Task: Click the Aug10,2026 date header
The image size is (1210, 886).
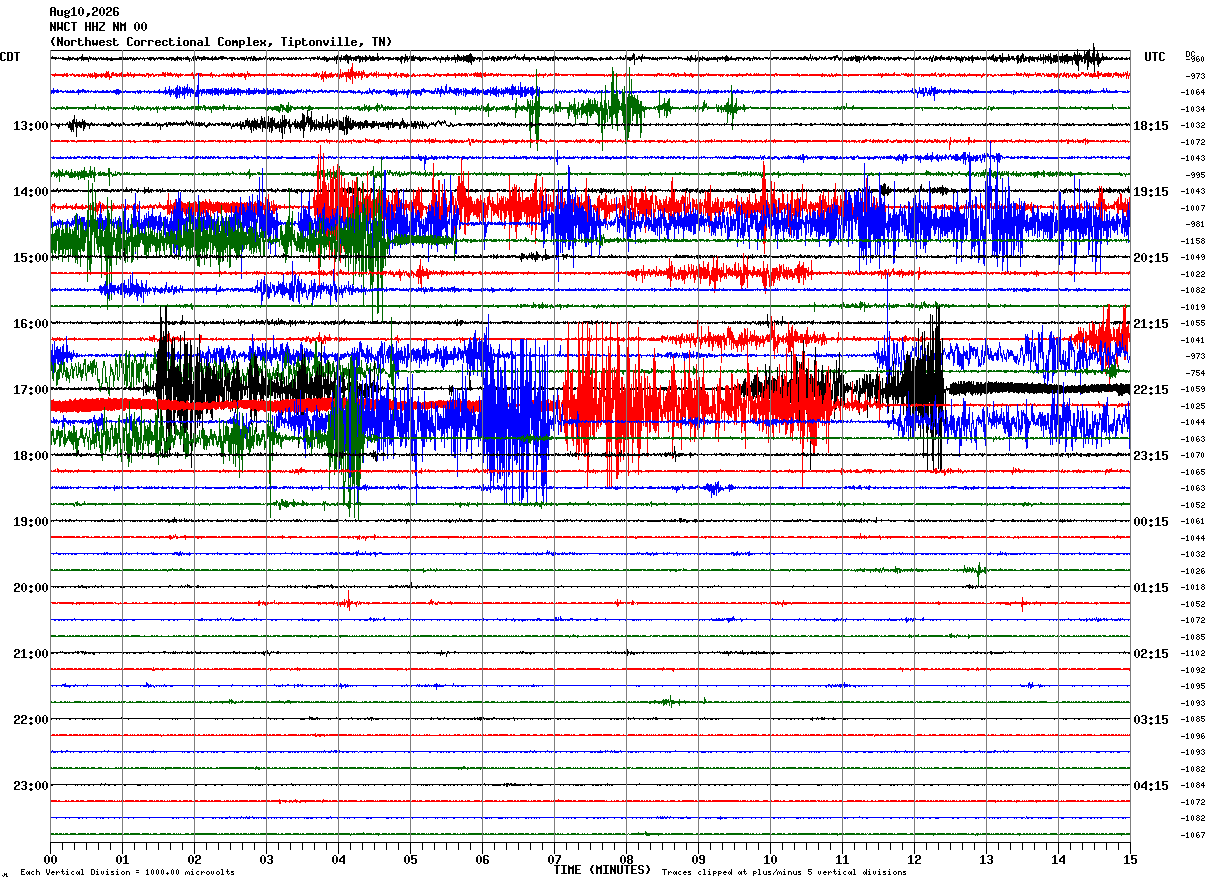Action: pos(84,12)
